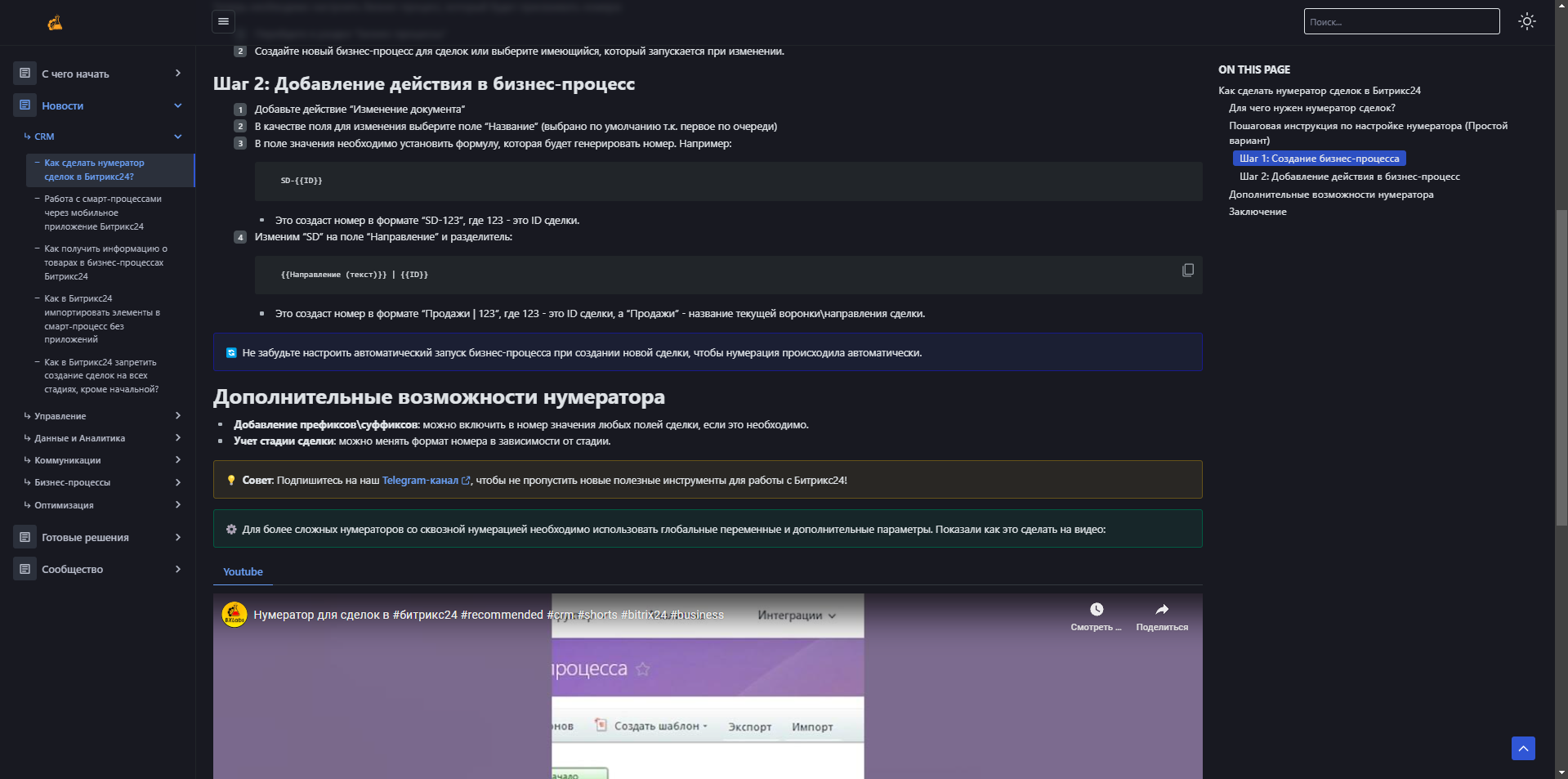
Task: Click the site logo in the header
Action: point(55,23)
